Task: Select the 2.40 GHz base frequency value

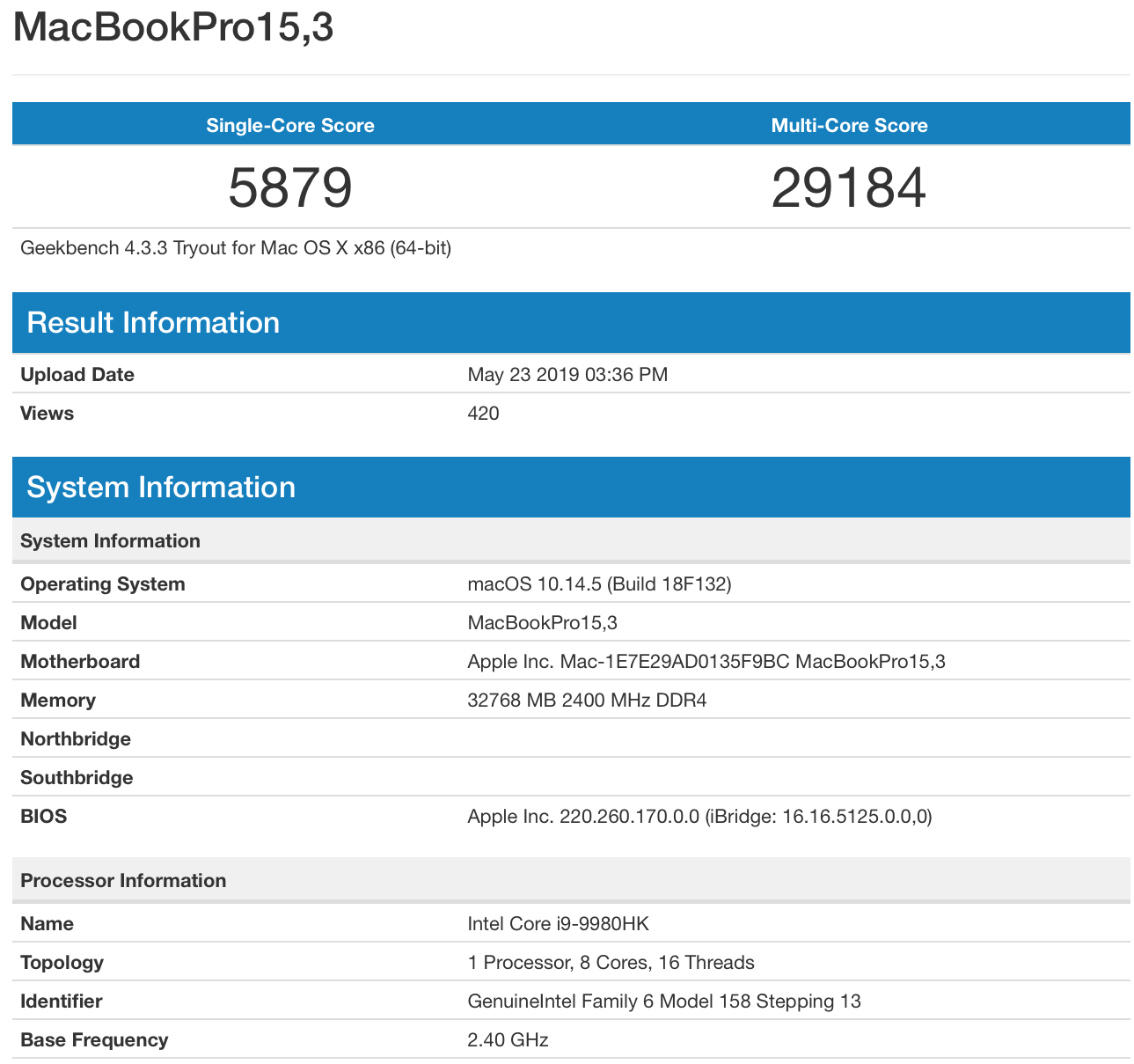Action: coord(508,1040)
